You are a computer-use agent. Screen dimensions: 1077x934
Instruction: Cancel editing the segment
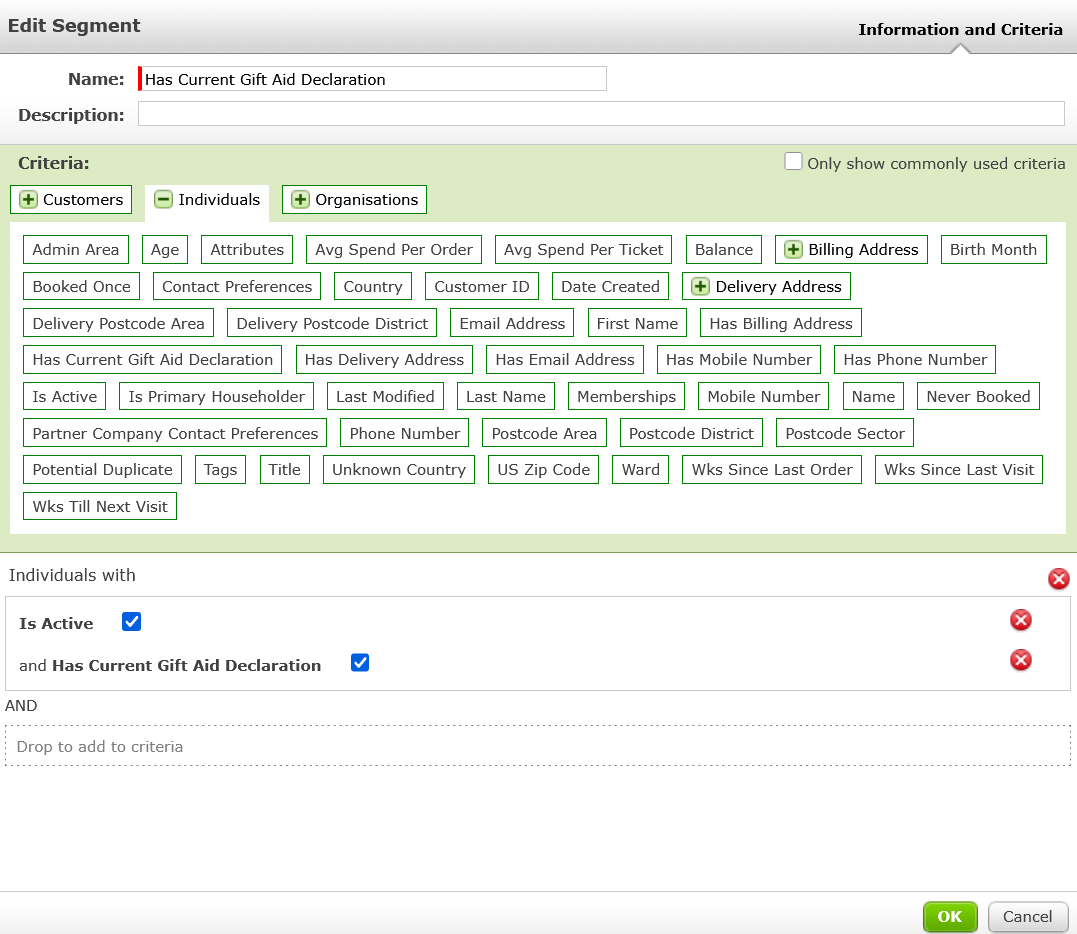click(1027, 916)
